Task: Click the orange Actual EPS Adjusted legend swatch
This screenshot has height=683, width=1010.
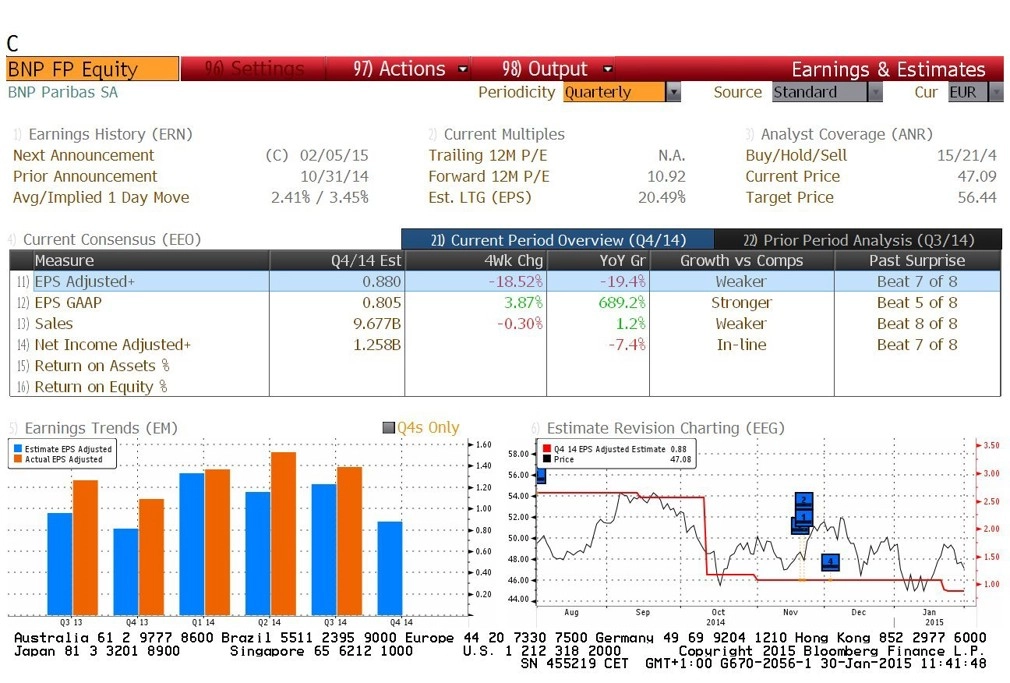Action: tap(18, 459)
